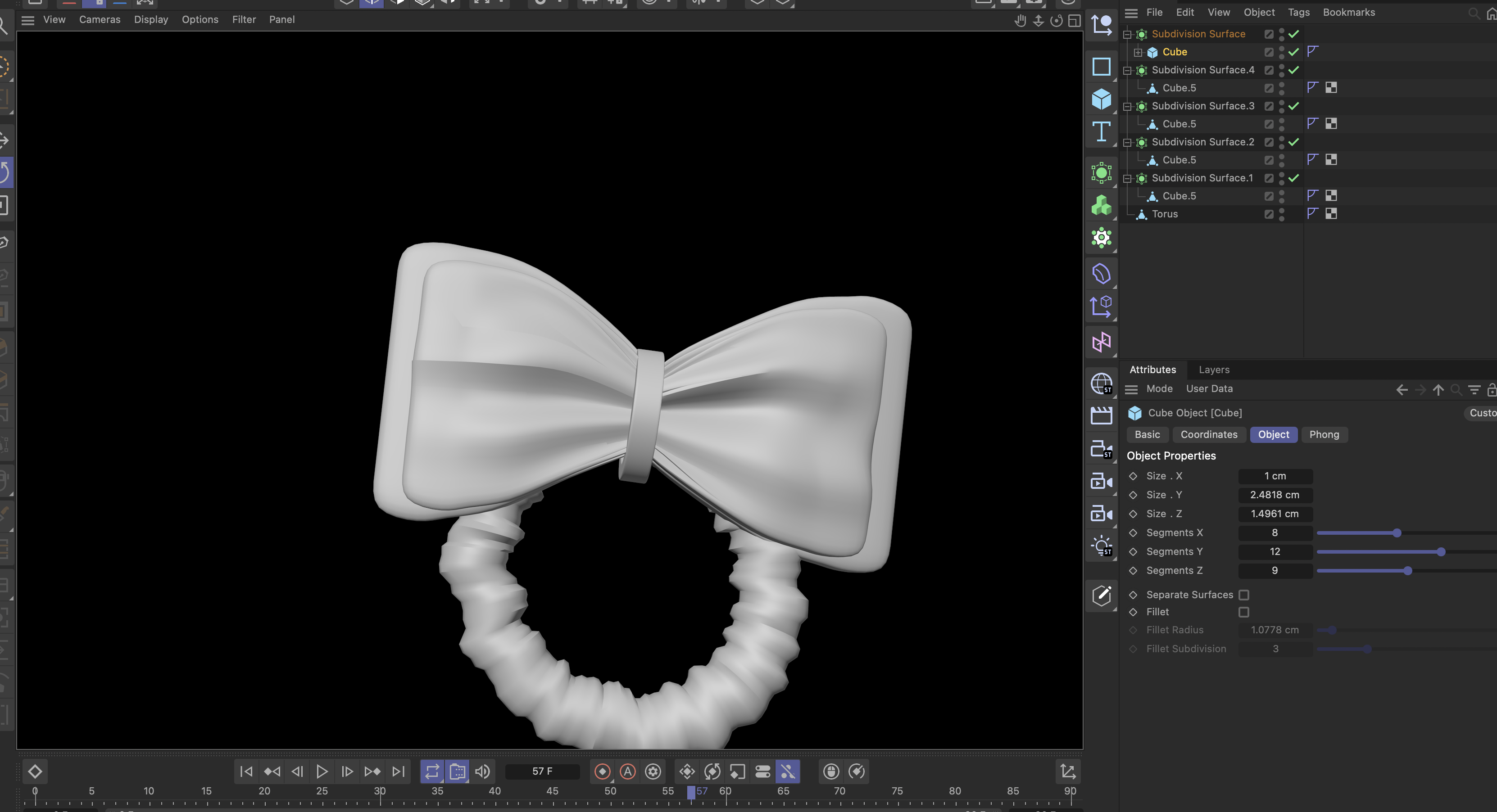Expand the Cube object under Subdivision Surface
This screenshot has height=812, width=1497.
[x=1138, y=52]
